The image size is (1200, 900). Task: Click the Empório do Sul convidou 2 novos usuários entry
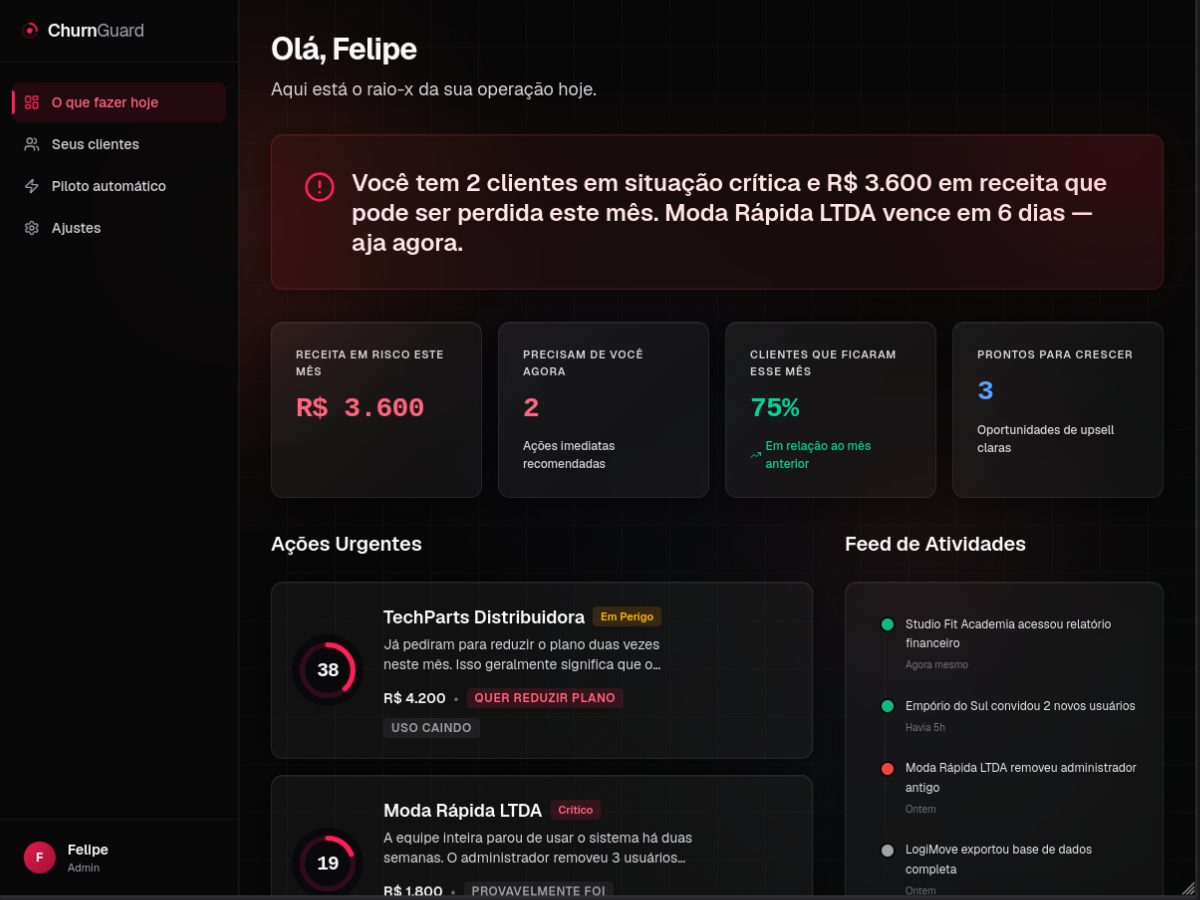pyautogui.click(x=1020, y=706)
